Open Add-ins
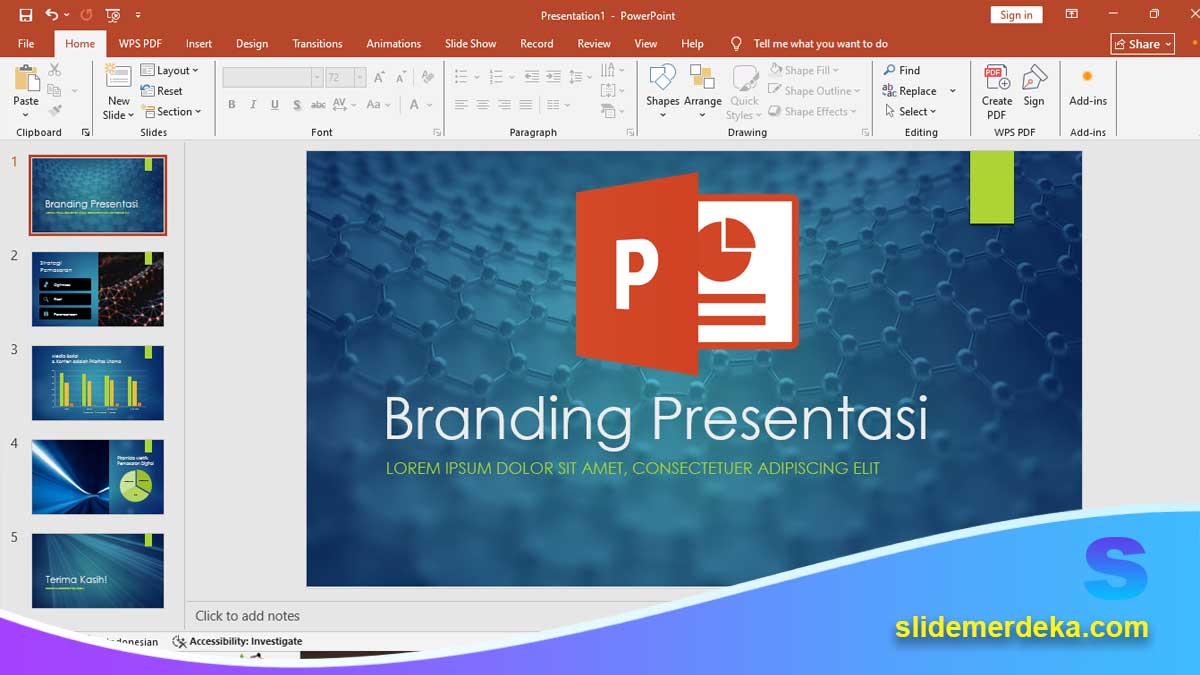Viewport: 1200px width, 675px height. click(x=1088, y=87)
